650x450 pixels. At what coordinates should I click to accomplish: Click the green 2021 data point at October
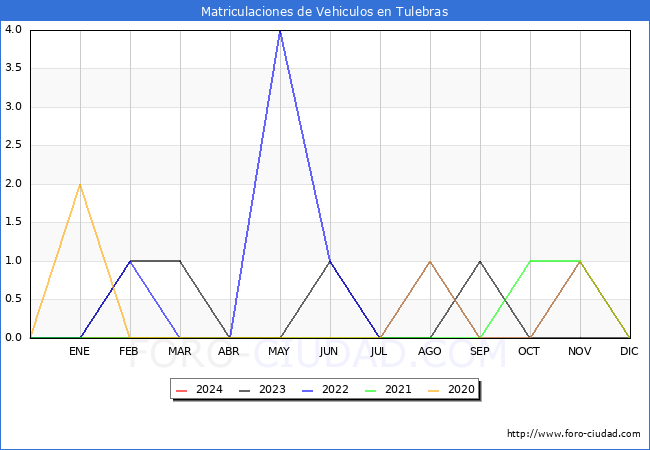[530, 261]
